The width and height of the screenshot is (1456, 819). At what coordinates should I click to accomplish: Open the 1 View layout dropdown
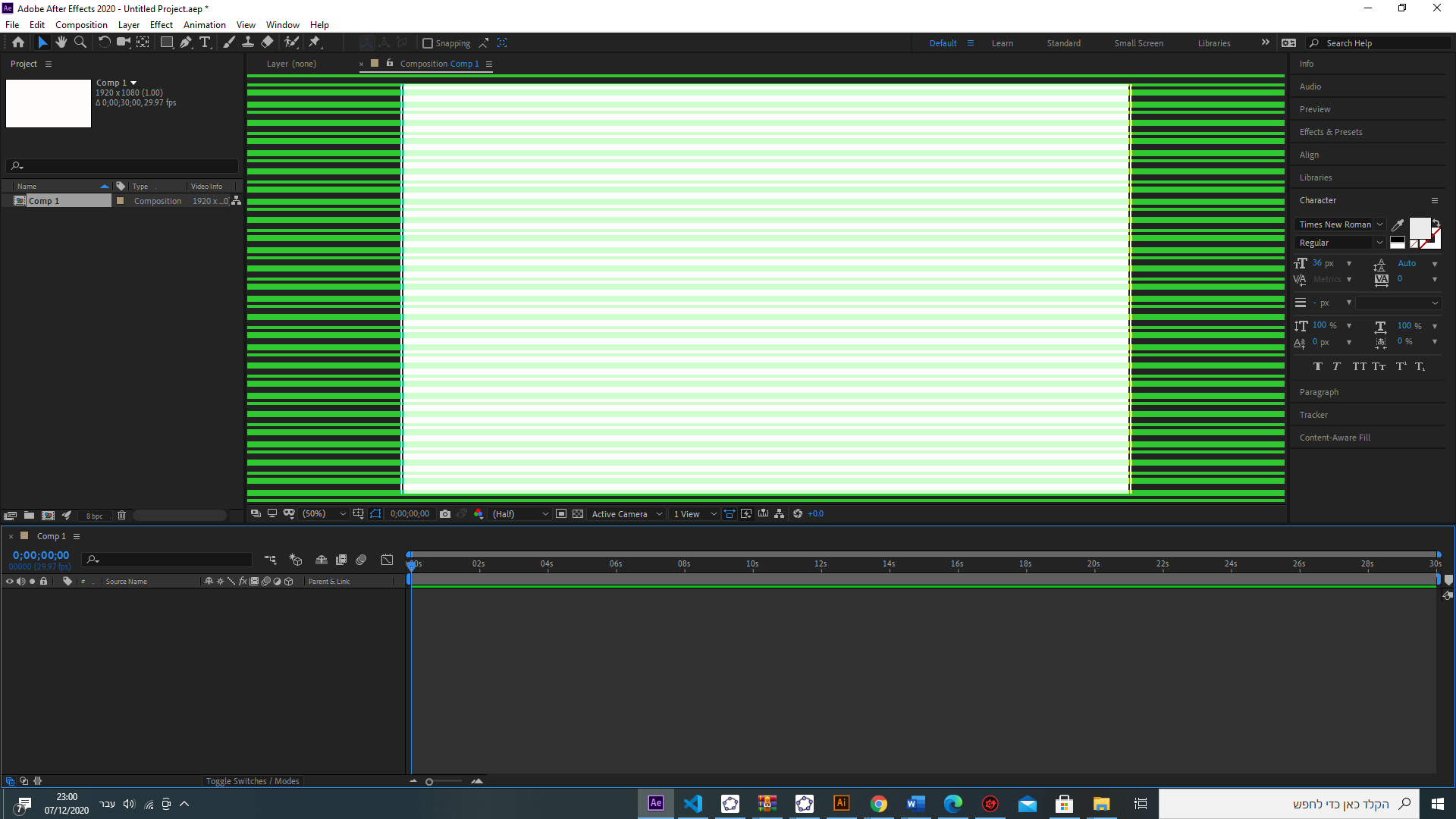(695, 514)
